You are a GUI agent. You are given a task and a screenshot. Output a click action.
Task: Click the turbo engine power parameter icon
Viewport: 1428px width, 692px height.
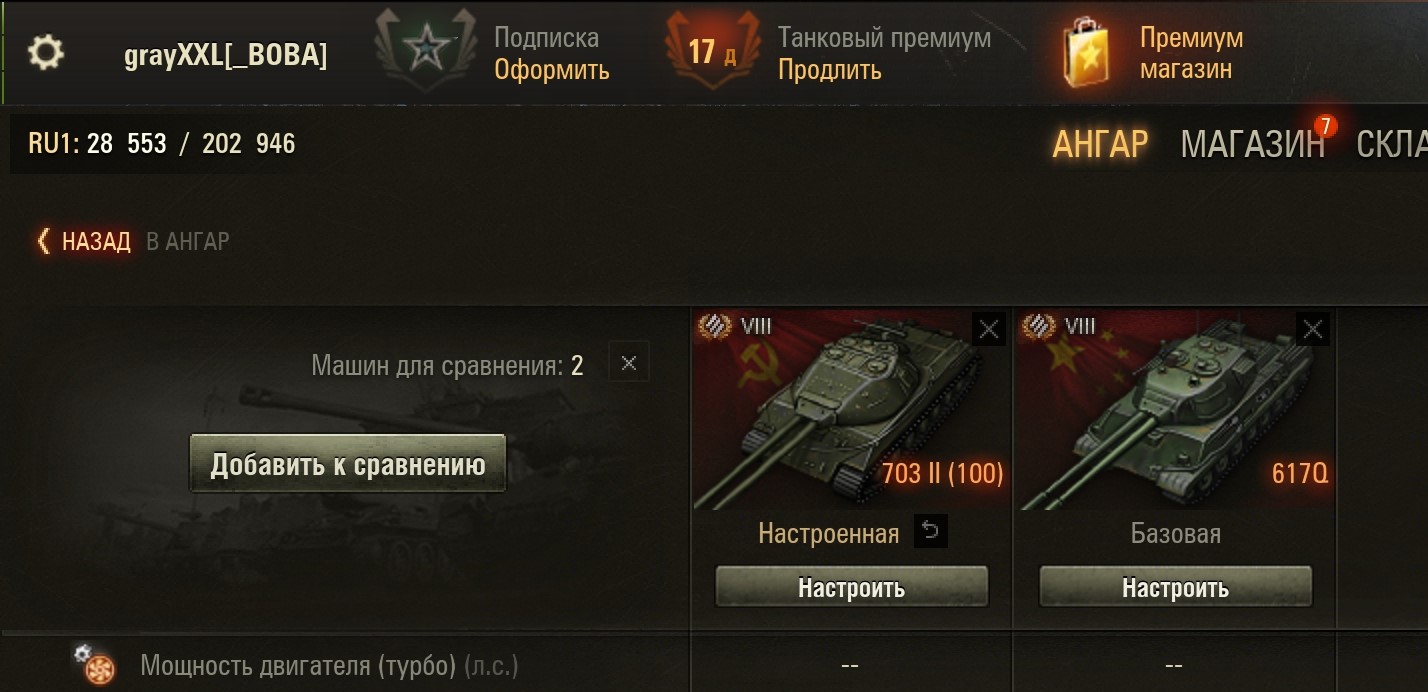click(x=96, y=665)
